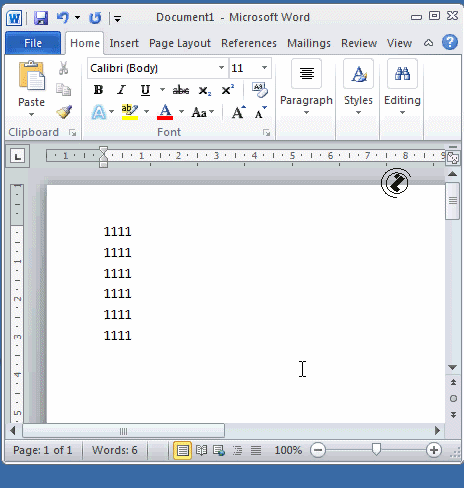Image resolution: width=464 pixels, height=488 pixels.
Task: Click the Cut scissors icon
Action: [x=63, y=68]
